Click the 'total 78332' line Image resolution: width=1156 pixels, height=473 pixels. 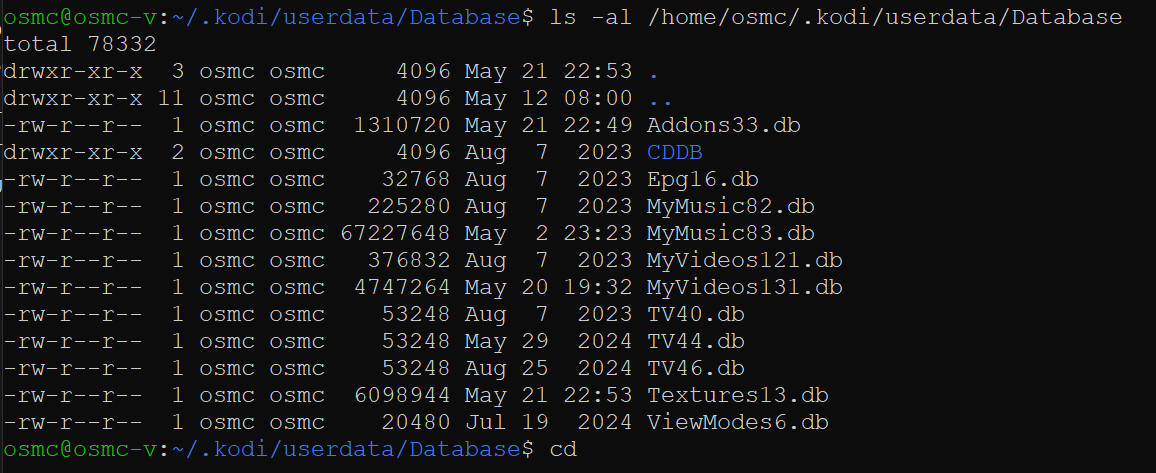tap(80, 44)
